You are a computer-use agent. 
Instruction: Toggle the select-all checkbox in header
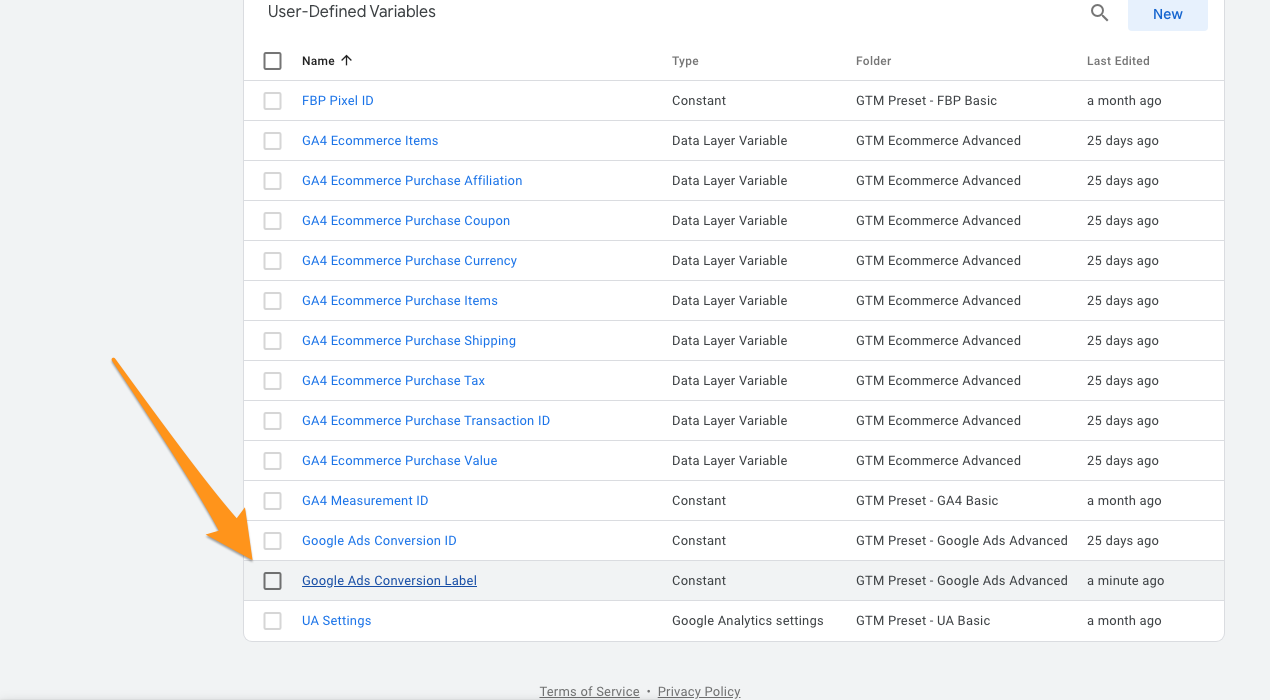point(273,61)
